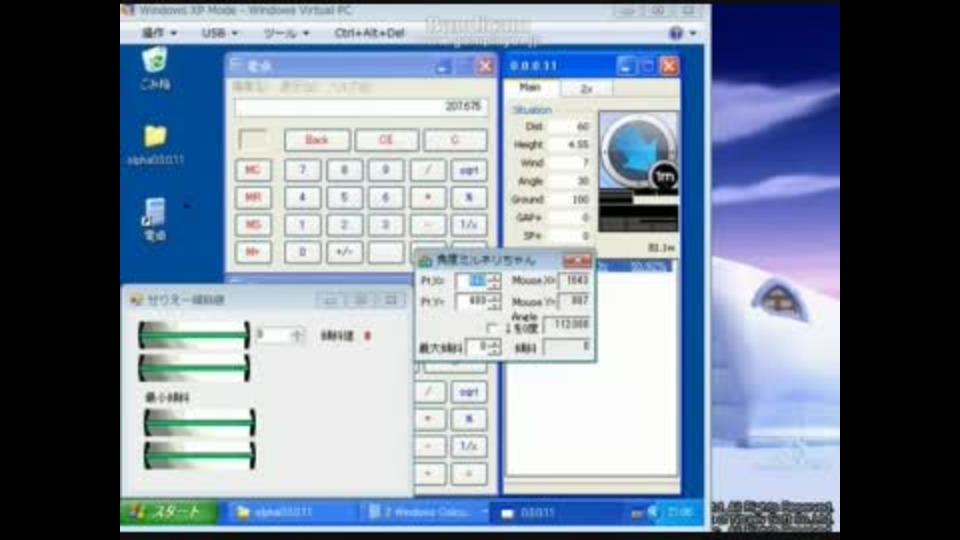
Task: Click digit 7 on the top calculator
Action: coord(302,170)
